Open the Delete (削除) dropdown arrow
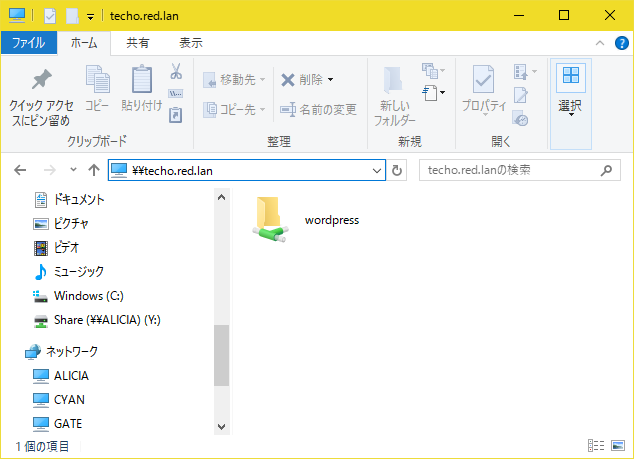This screenshot has width=634, height=459. [x=330, y=80]
